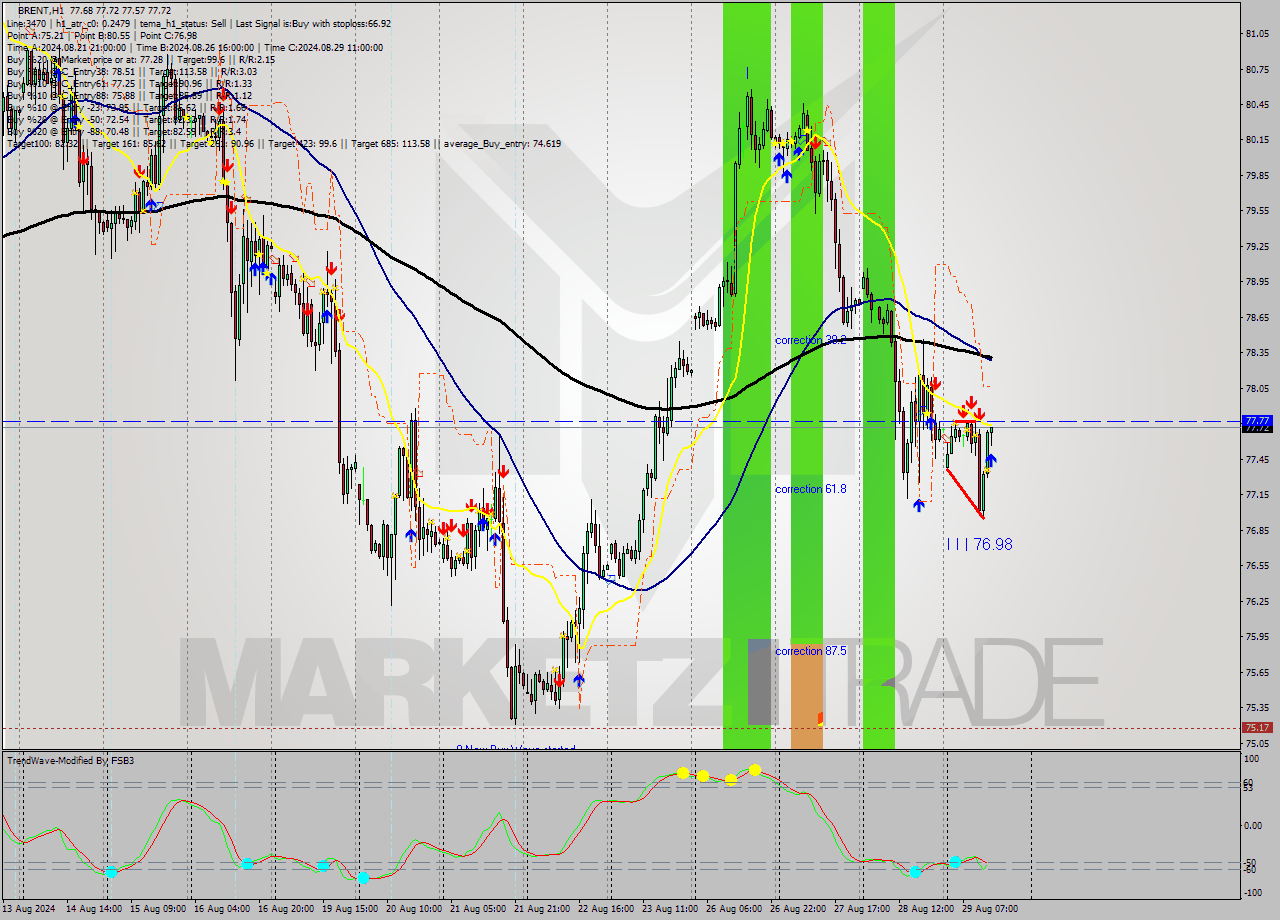
Task: Click the '29 Aug 07:00' time axis label
Action: (x=990, y=909)
